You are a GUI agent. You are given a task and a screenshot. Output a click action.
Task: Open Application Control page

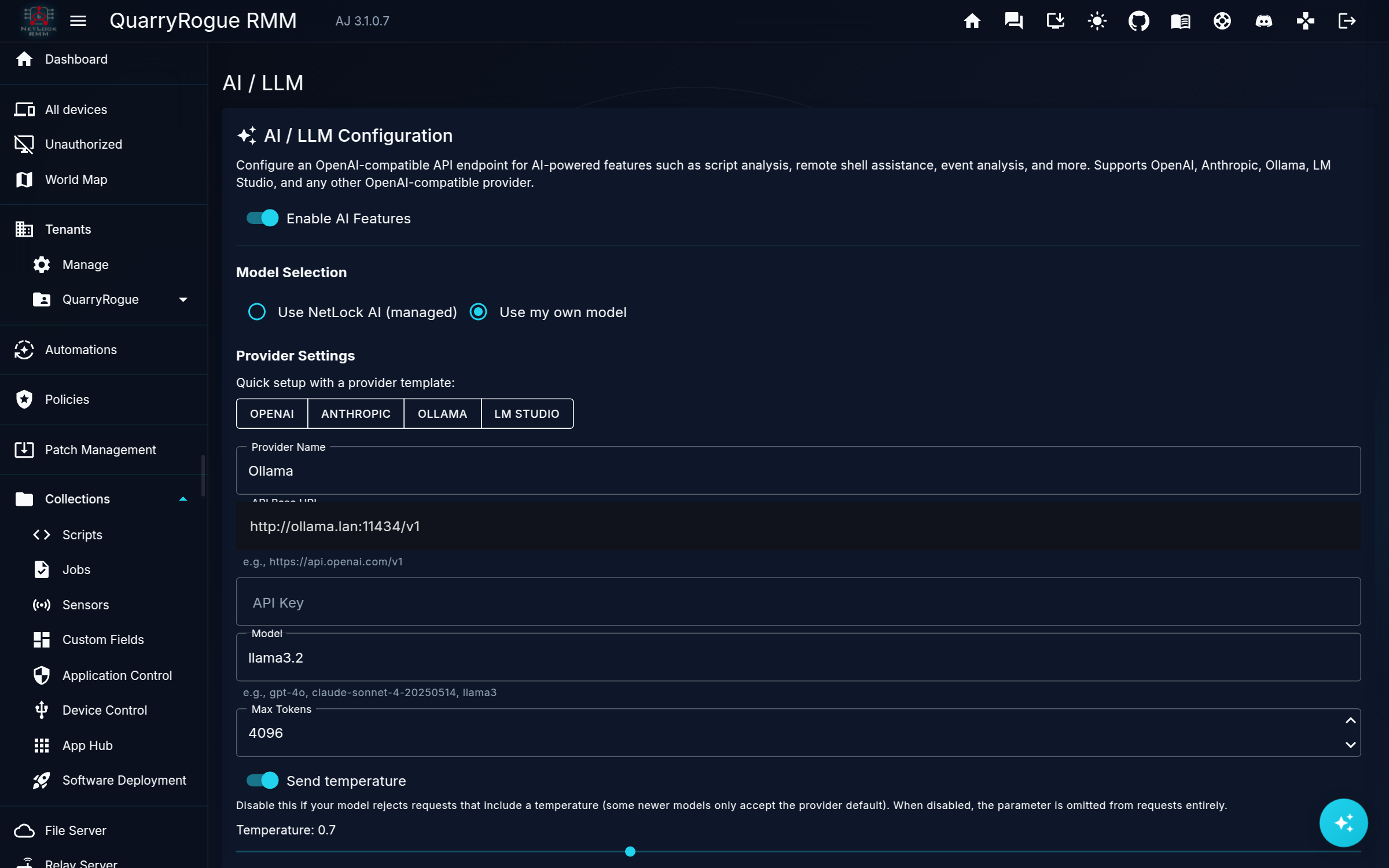[x=104, y=675]
